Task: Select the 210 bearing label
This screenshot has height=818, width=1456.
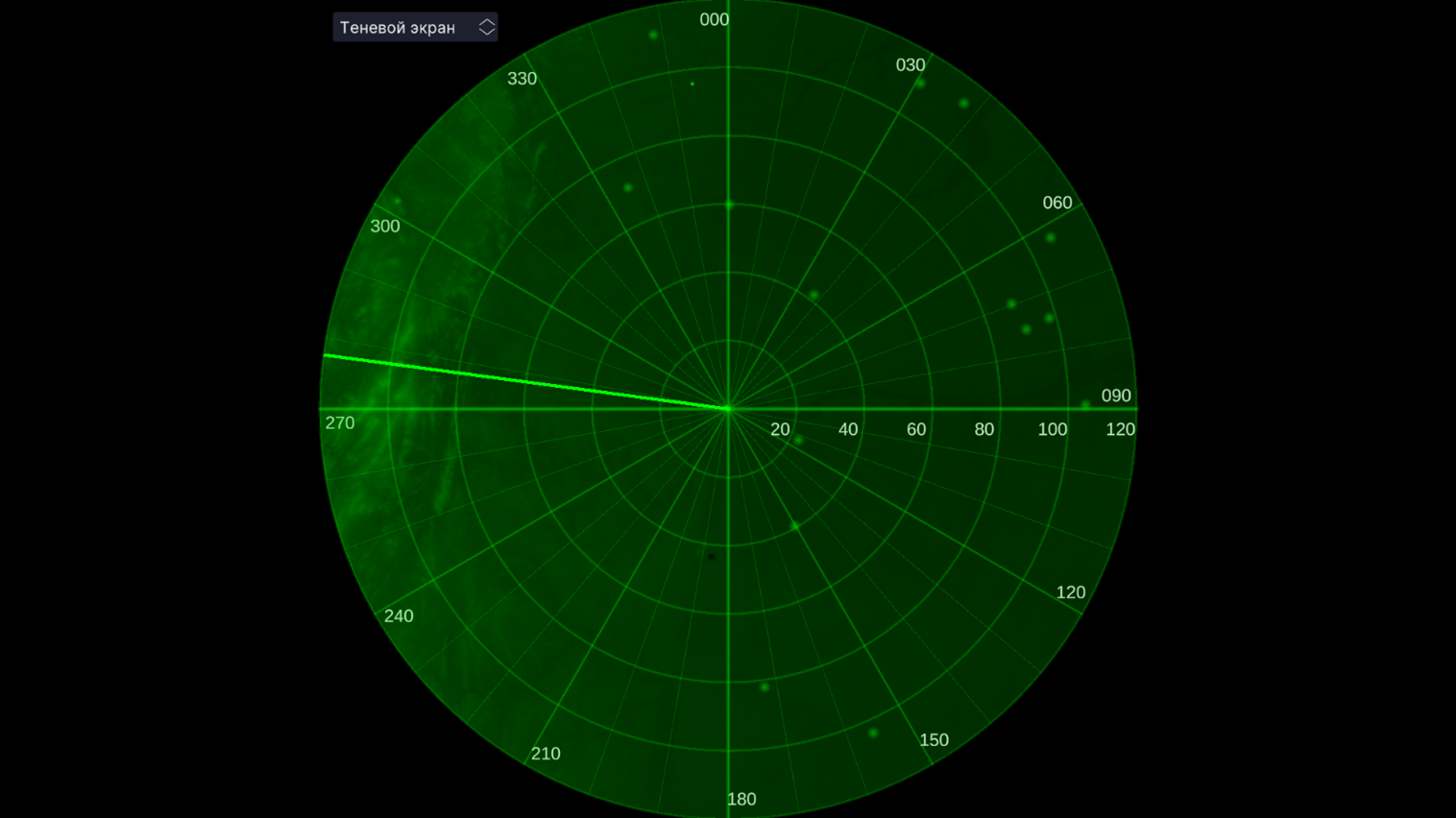Action: click(x=546, y=754)
